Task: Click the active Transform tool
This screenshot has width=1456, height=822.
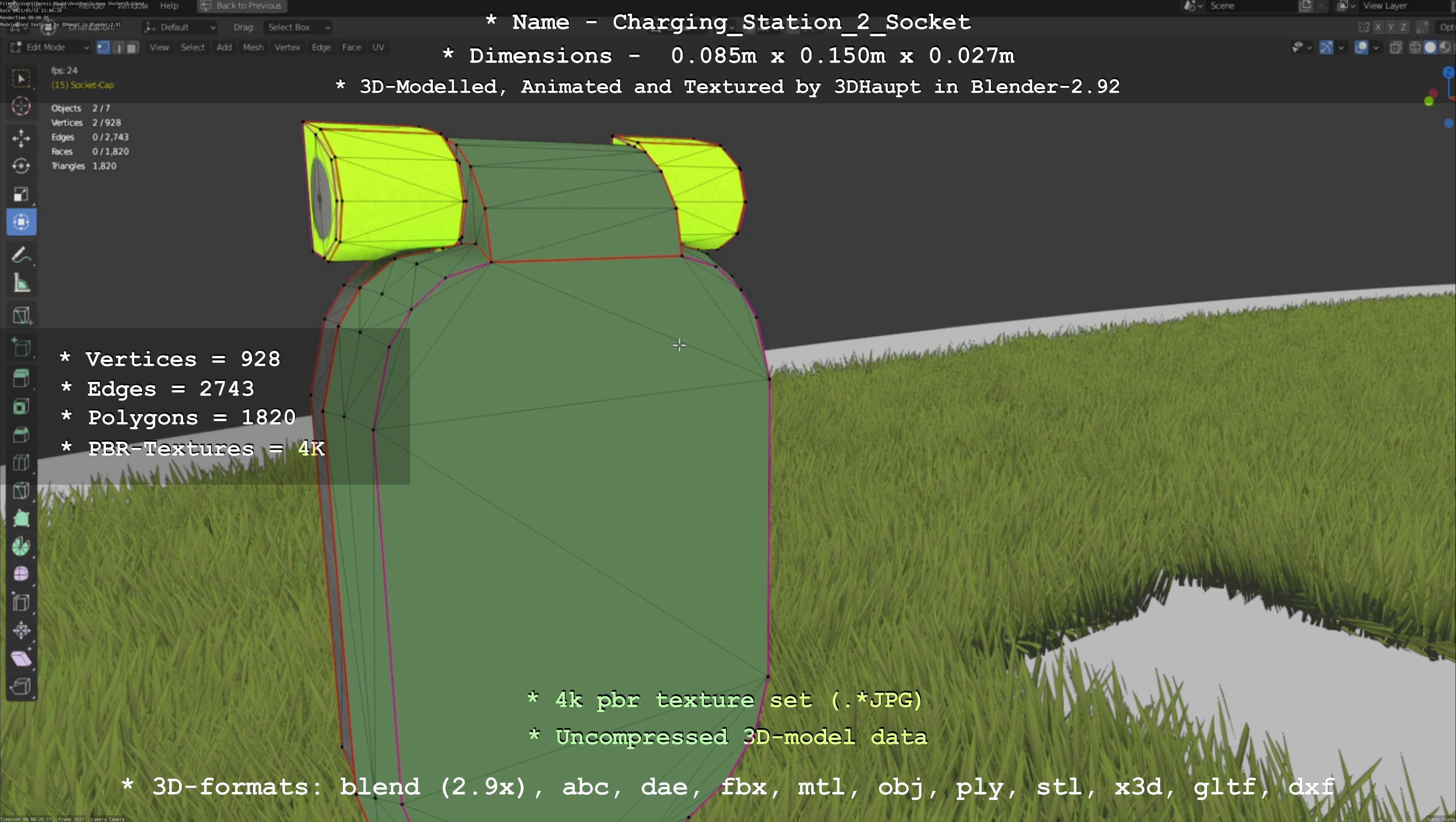Action: 21,222
